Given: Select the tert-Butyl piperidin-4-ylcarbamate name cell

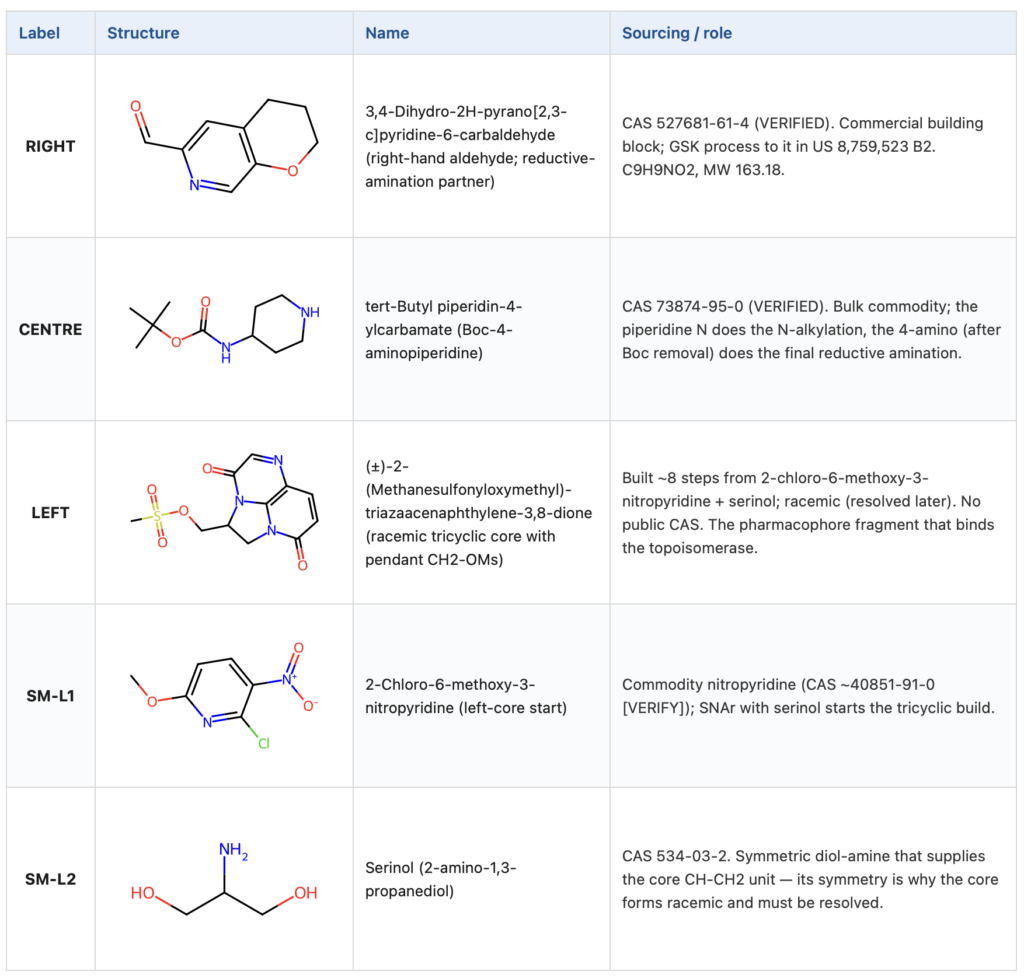Looking at the screenshot, I should (482, 329).
